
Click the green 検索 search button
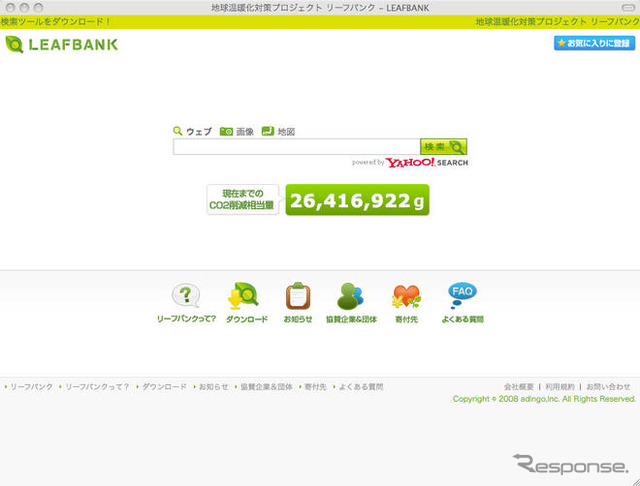tap(443, 146)
